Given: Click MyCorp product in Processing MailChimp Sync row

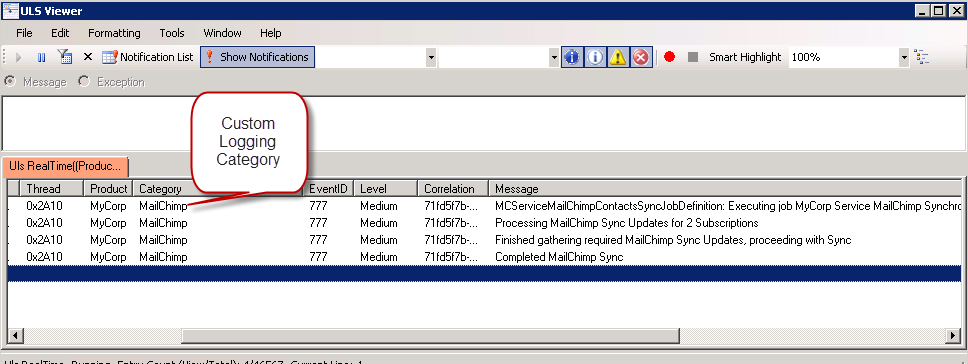Looking at the screenshot, I should point(108,223).
